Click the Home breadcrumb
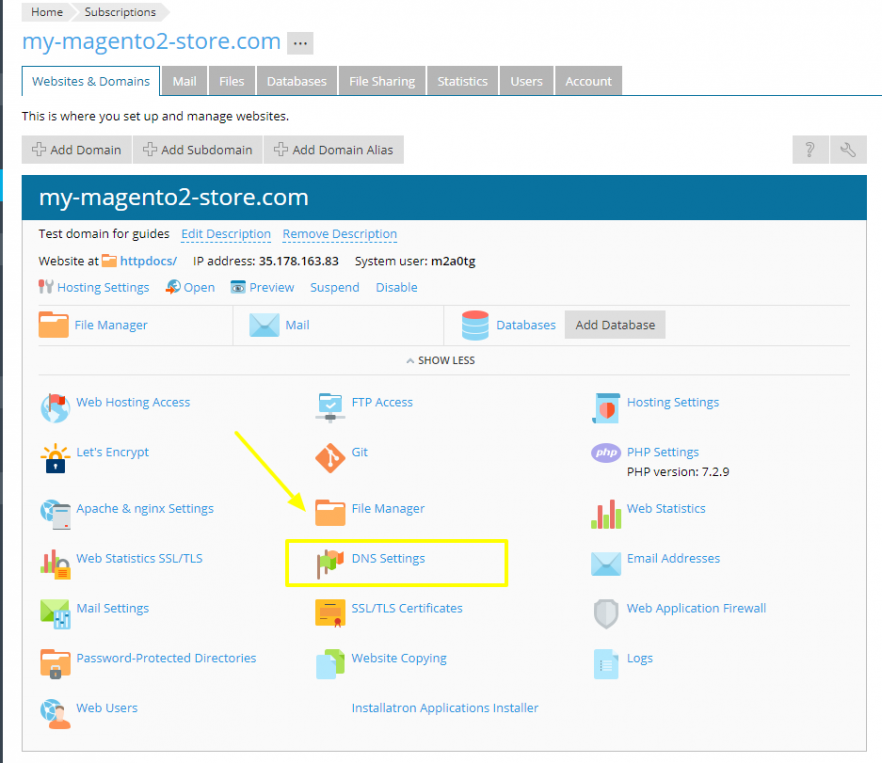 (47, 12)
